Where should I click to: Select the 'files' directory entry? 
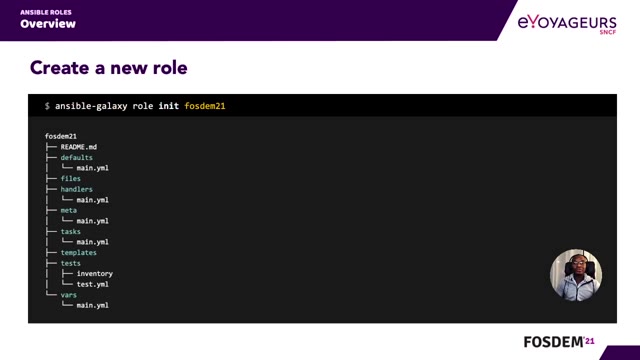[71, 179]
